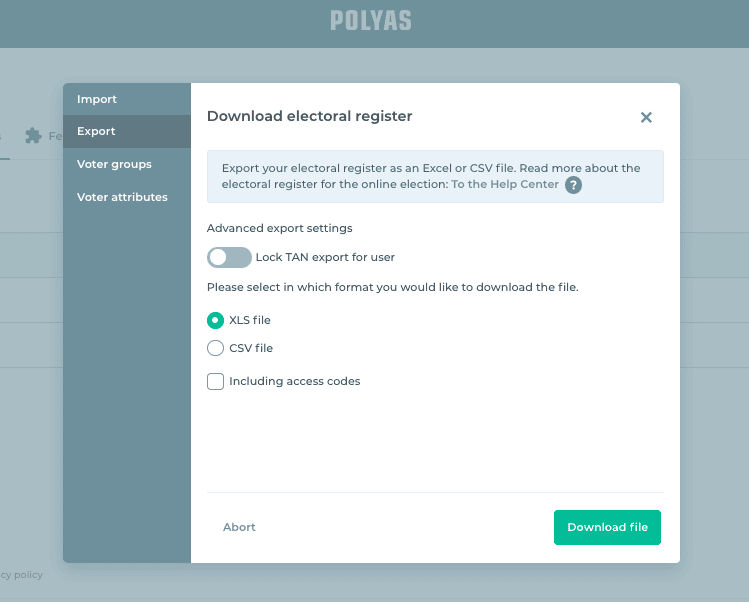749x602 pixels.
Task: Click the Download electoral register title
Action: [x=309, y=116]
